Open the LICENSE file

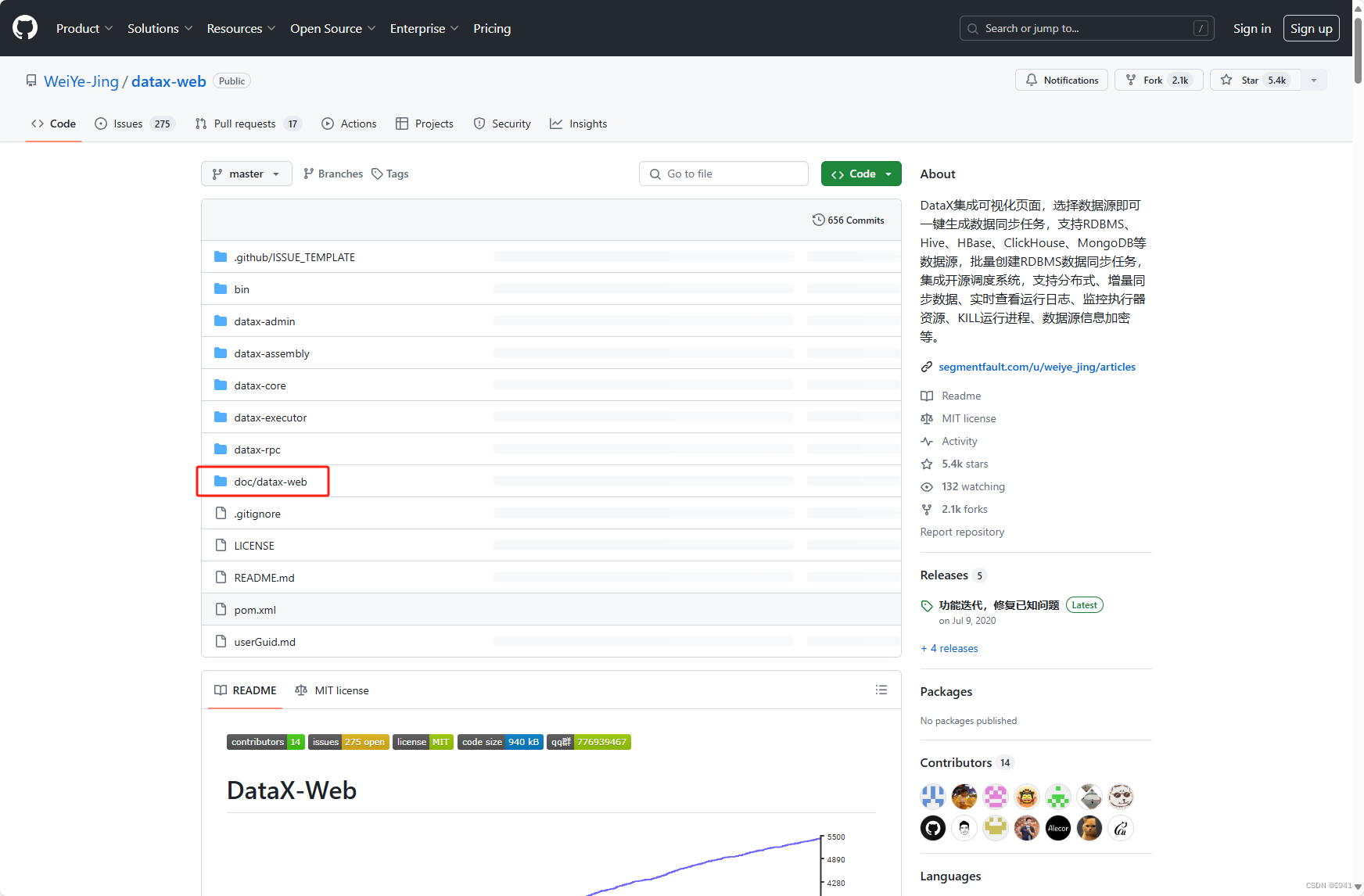point(253,546)
